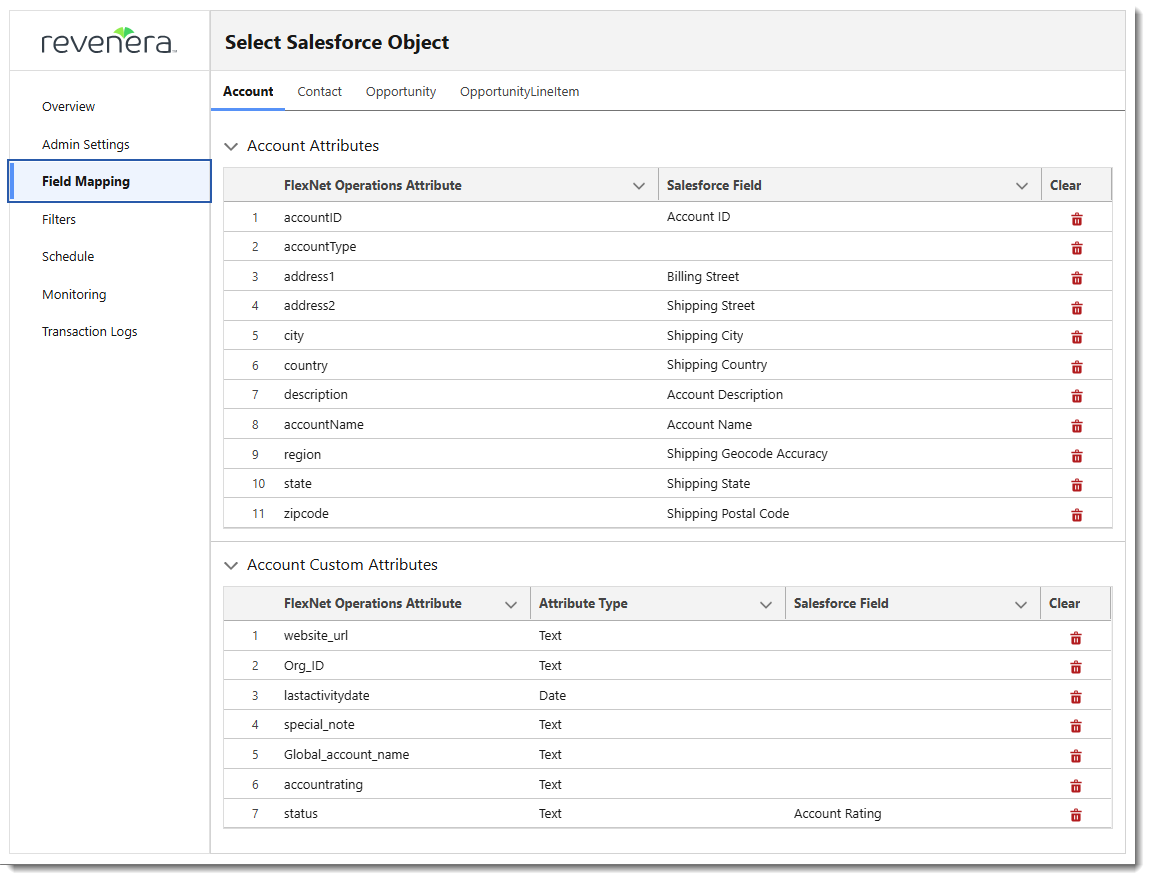Click trash icon in accountType row

tap(1077, 248)
